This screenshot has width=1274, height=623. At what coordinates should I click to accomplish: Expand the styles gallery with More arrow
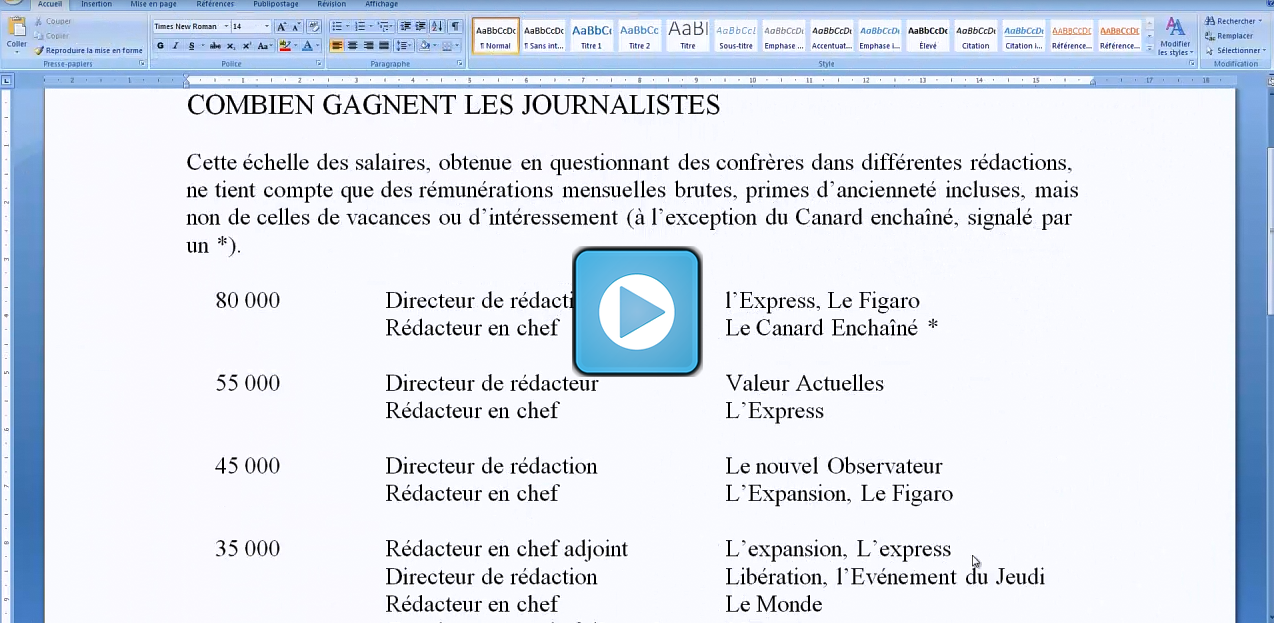(1148, 49)
